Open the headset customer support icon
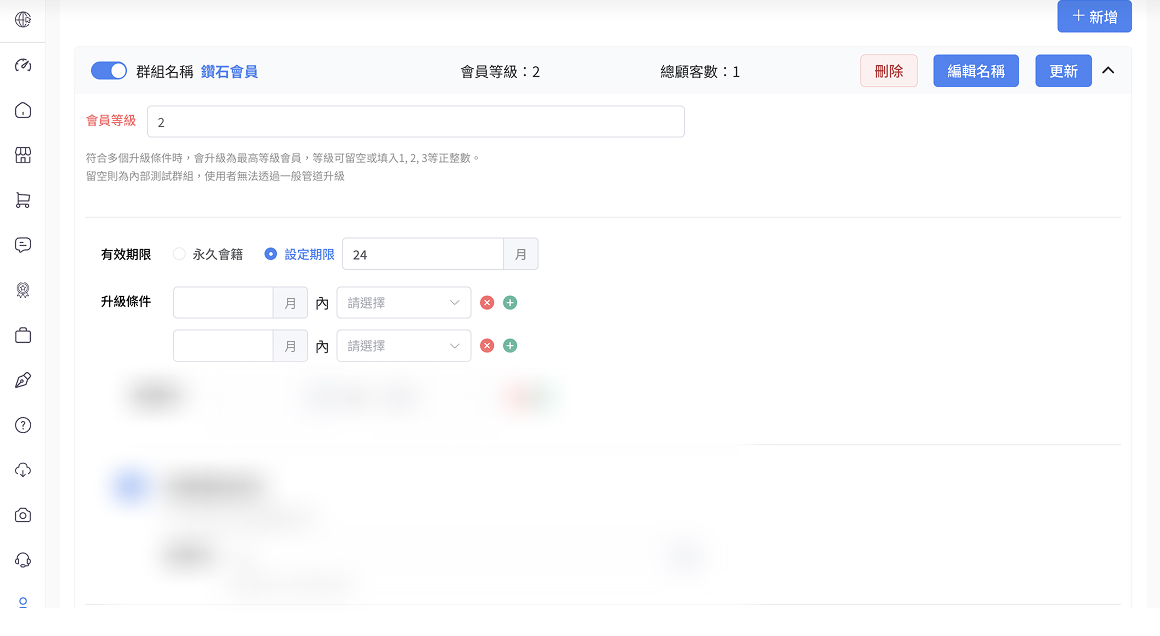The image size is (1160, 636). 22,560
